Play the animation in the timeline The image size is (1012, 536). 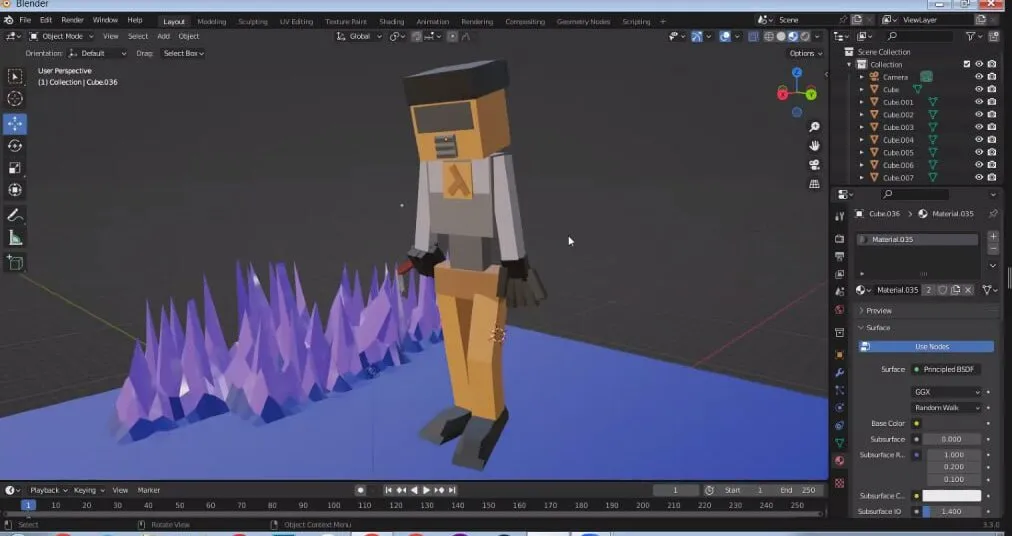click(426, 490)
